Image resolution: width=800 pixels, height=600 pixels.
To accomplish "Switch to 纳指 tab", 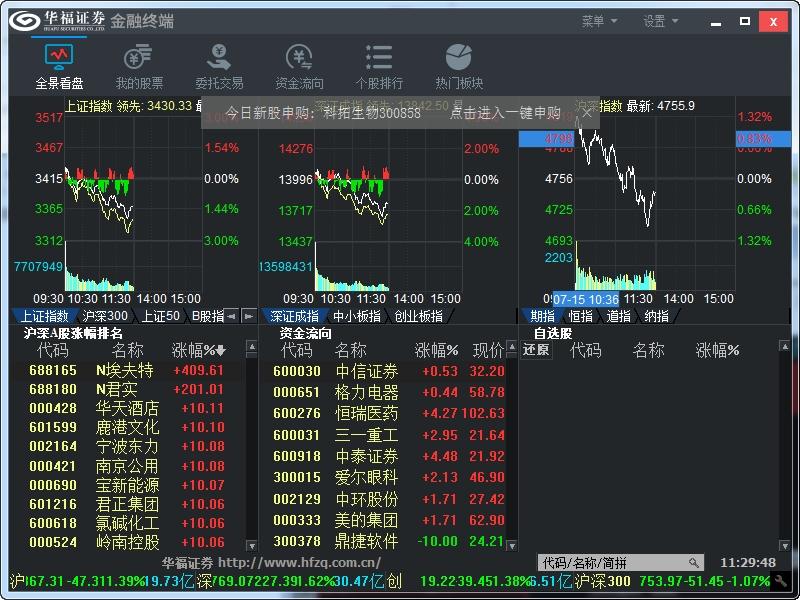I will pos(657,316).
